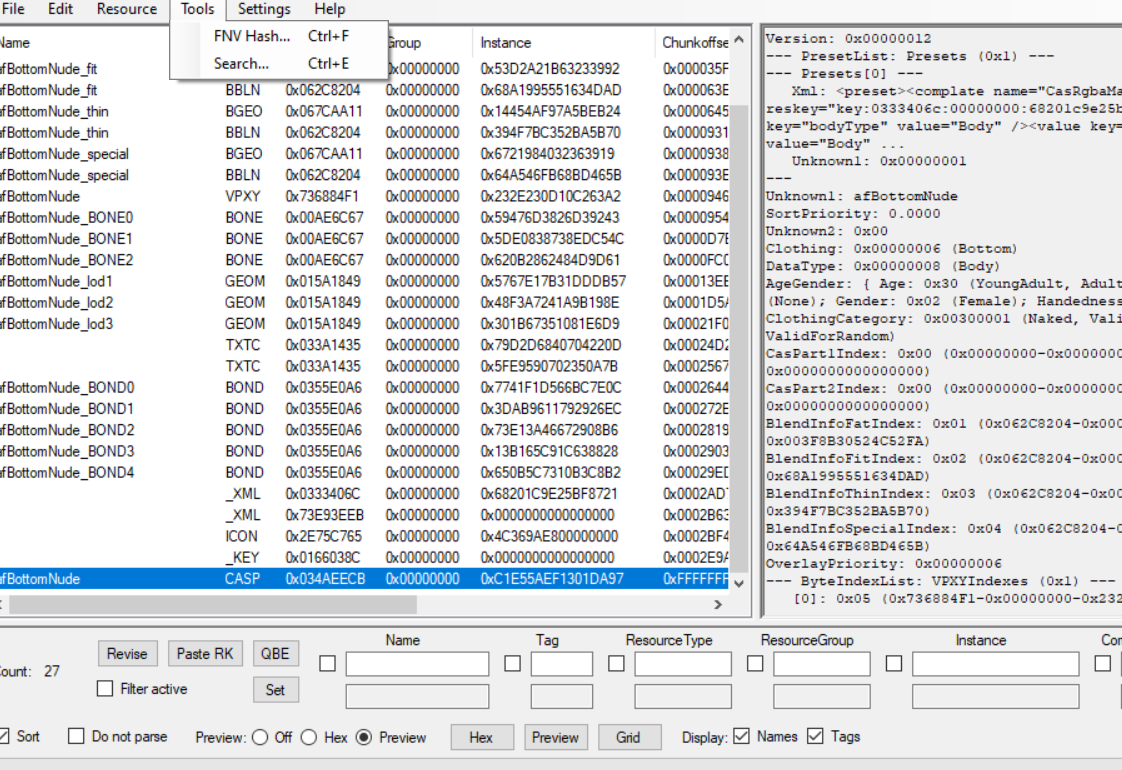This screenshot has width=1122, height=770.
Task: Open the Help menu
Action: click(330, 9)
